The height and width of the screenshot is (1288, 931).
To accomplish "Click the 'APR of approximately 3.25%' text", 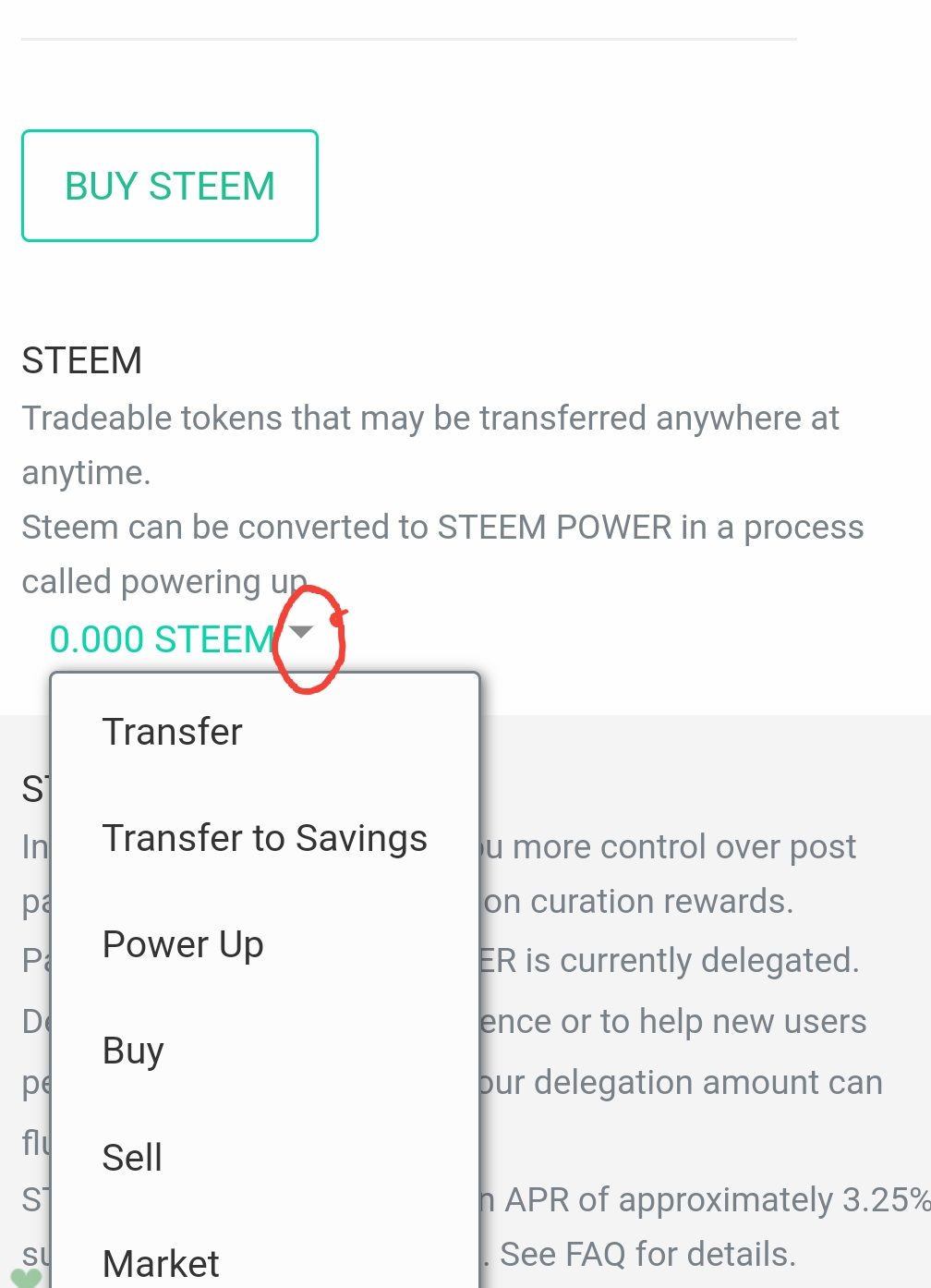I will click(x=716, y=1199).
